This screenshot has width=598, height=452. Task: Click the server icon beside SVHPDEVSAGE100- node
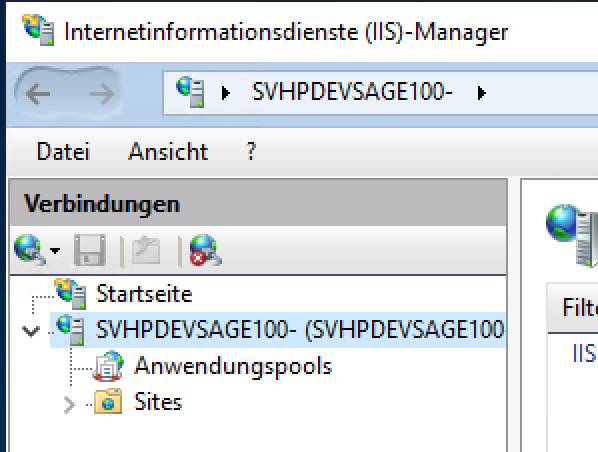pyautogui.click(x=71, y=330)
